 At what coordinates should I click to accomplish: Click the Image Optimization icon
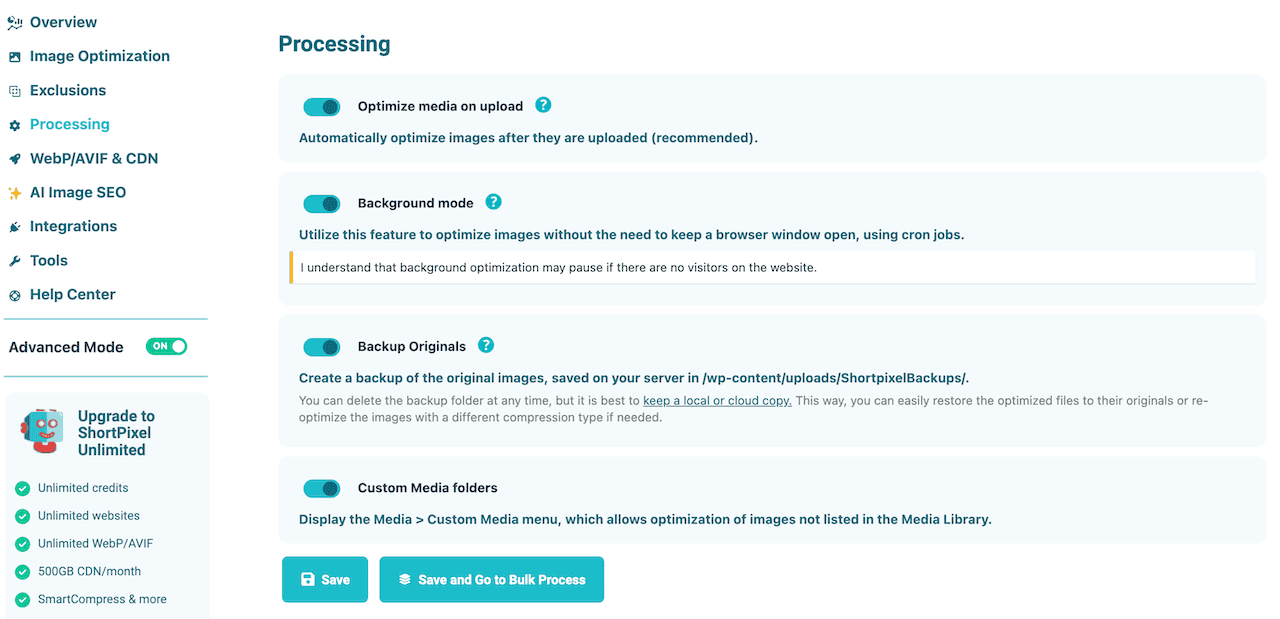click(15, 56)
